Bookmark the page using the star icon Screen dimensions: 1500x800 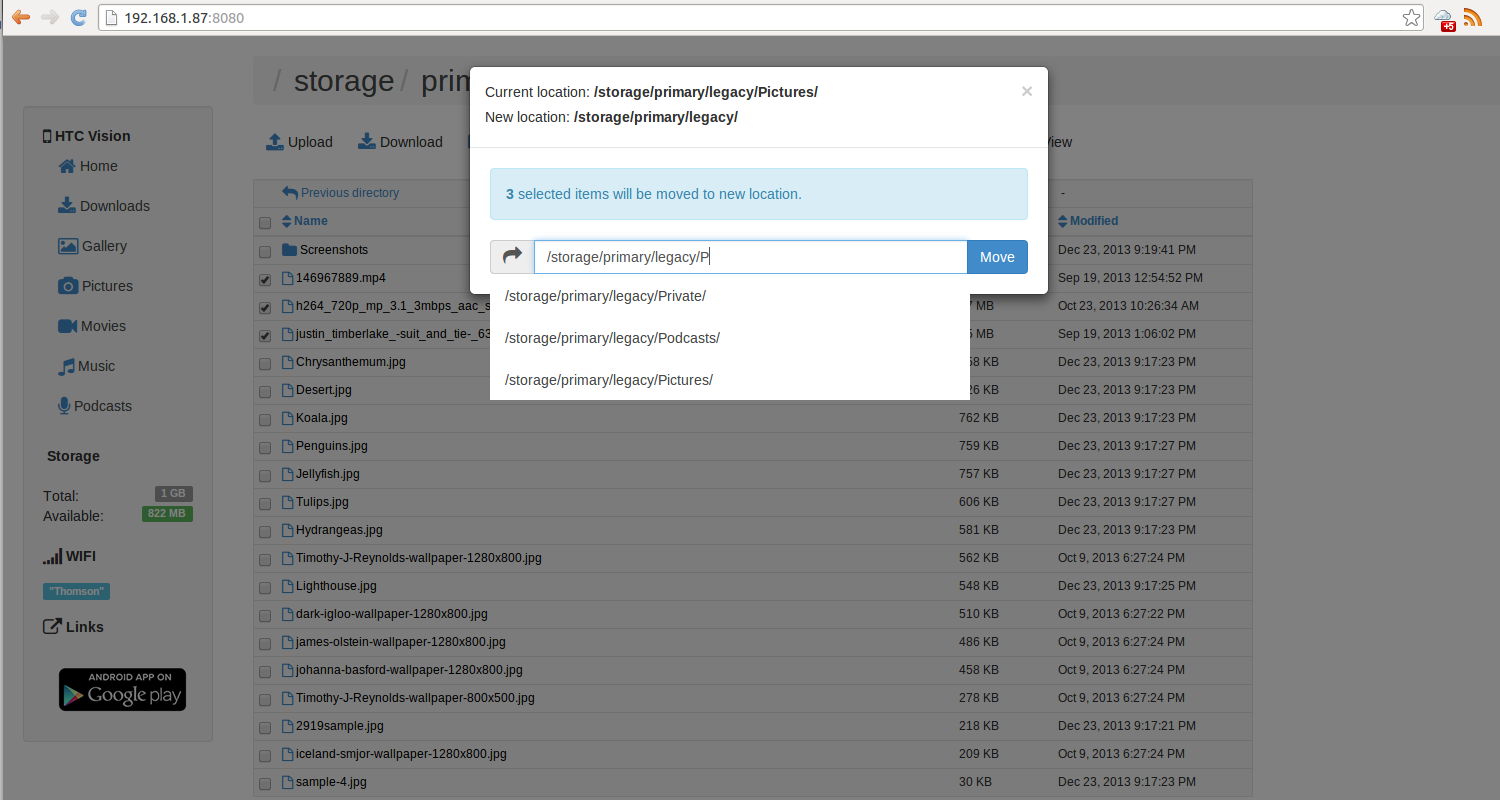pyautogui.click(x=1411, y=18)
